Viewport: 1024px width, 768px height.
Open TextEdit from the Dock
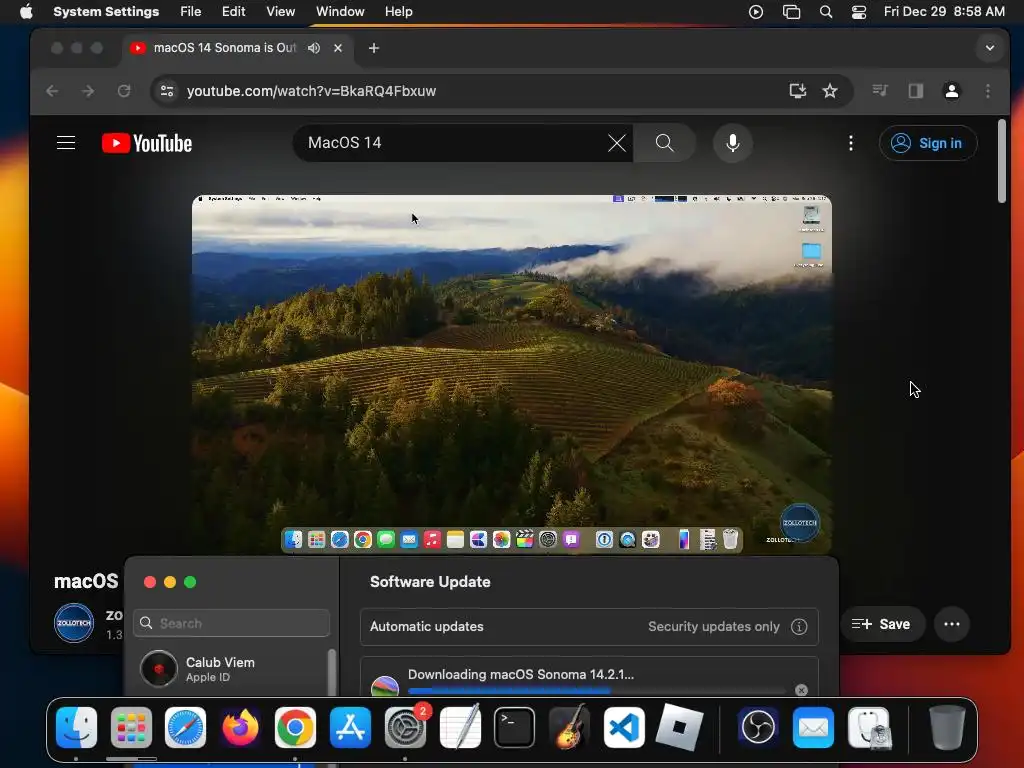[460, 728]
